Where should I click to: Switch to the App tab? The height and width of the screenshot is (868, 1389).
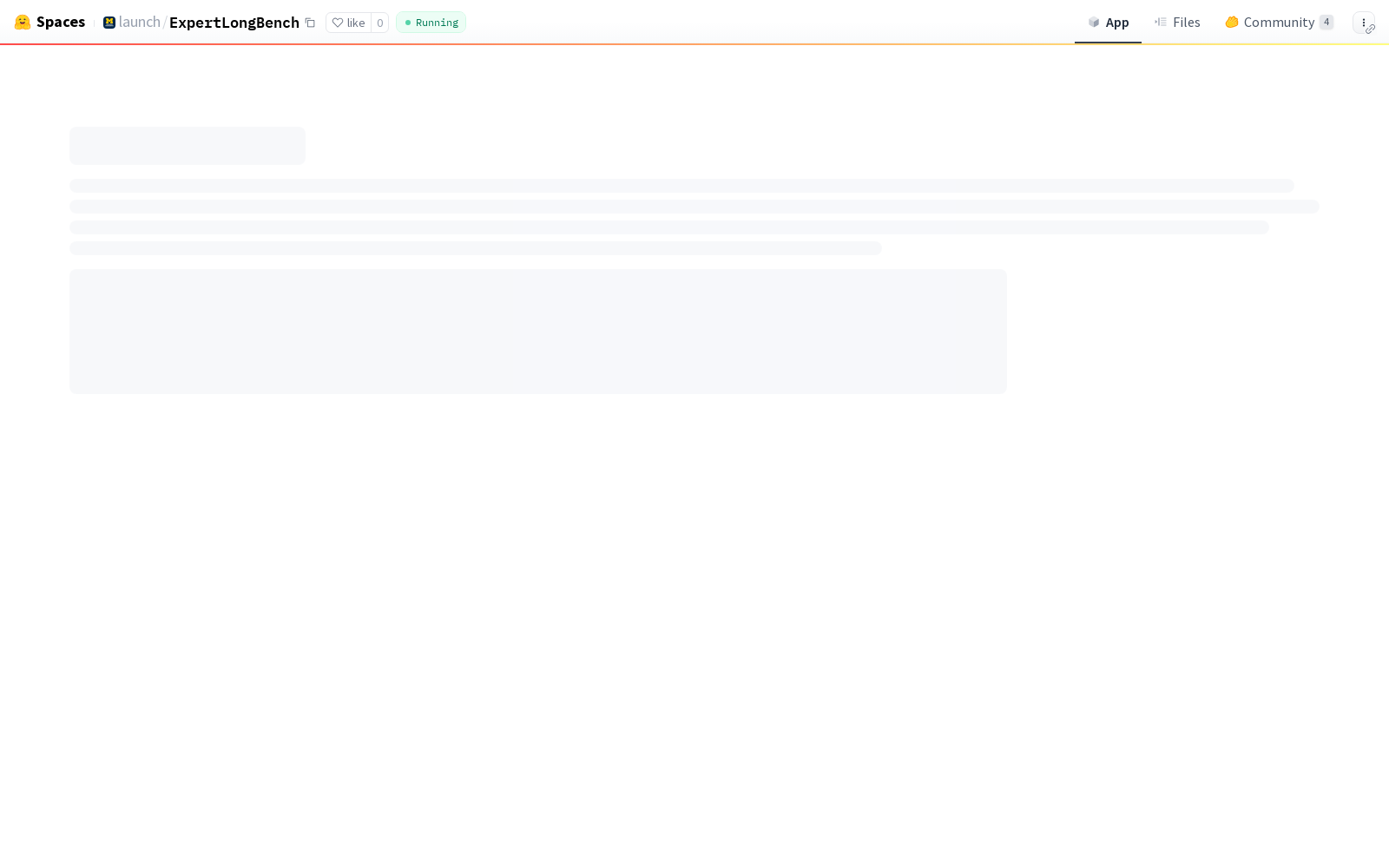click(x=1108, y=23)
